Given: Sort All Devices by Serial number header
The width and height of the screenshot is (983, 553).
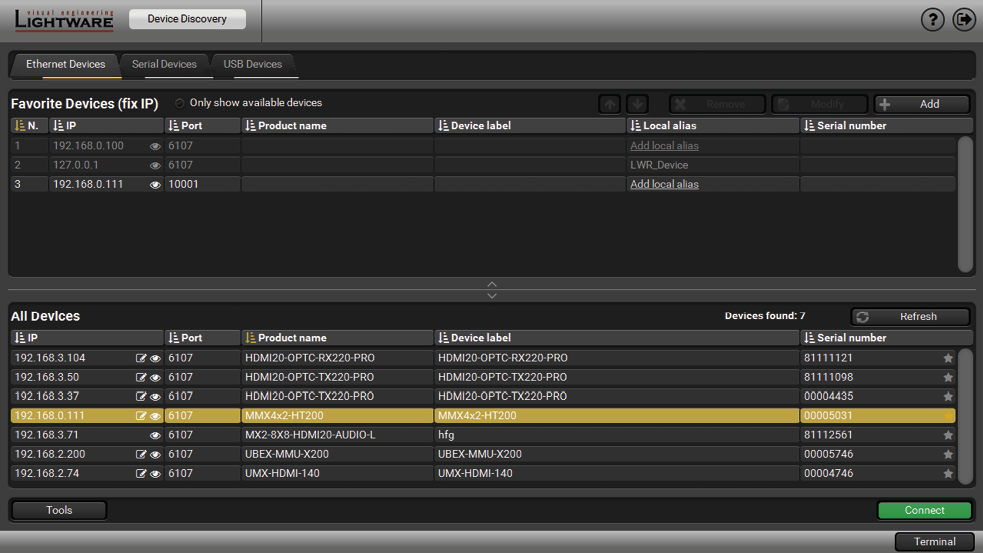Looking at the screenshot, I should (886, 337).
